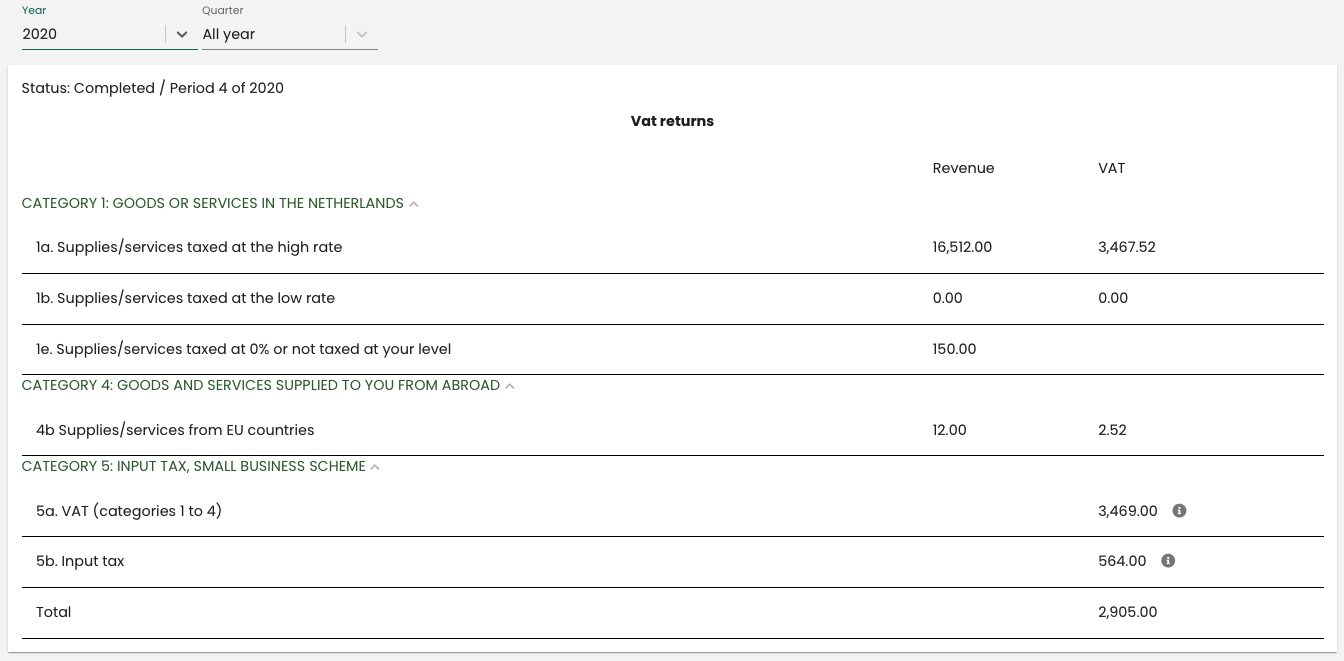This screenshot has width=1344, height=661.
Task: Click the VAT column header
Action: (1111, 168)
